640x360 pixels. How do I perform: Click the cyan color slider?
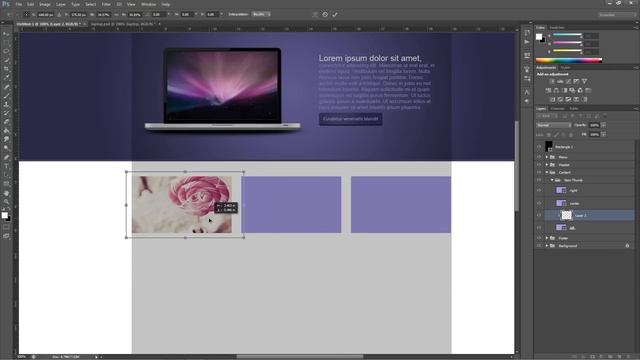coord(567,35)
